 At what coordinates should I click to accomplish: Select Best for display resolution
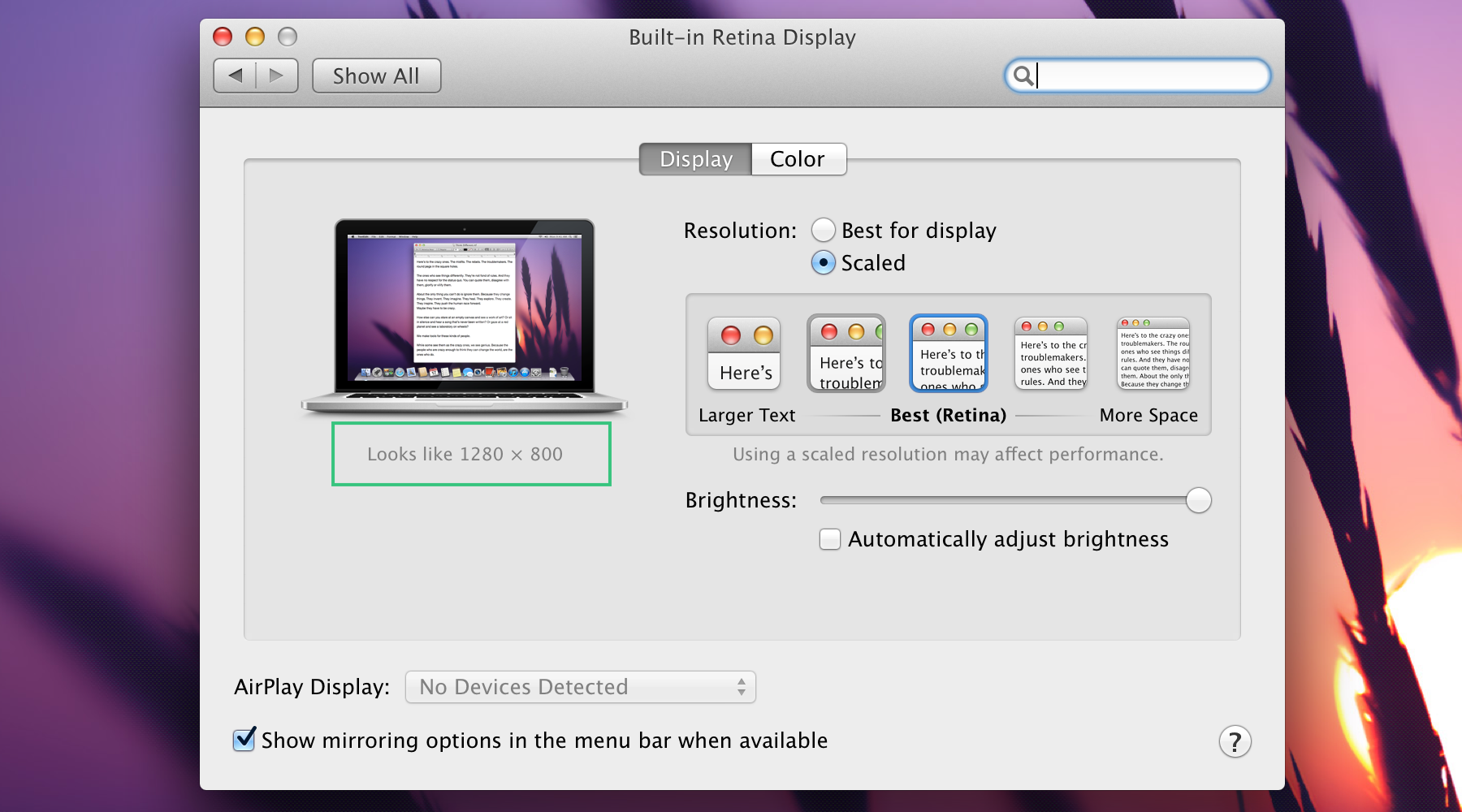[x=823, y=230]
